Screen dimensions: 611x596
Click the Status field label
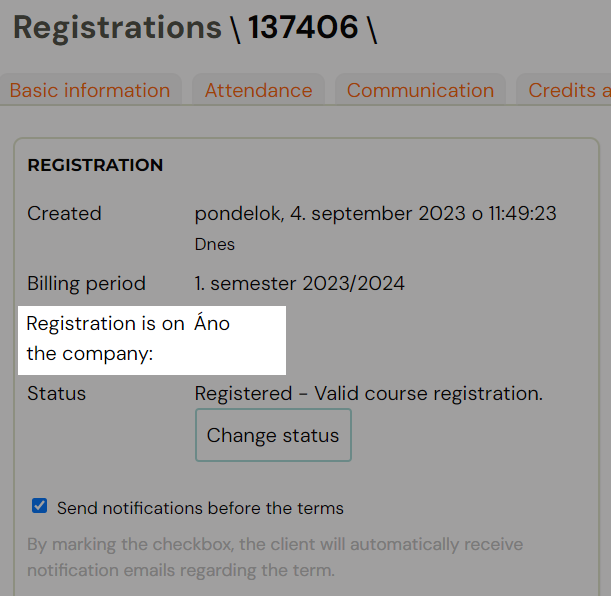point(57,393)
